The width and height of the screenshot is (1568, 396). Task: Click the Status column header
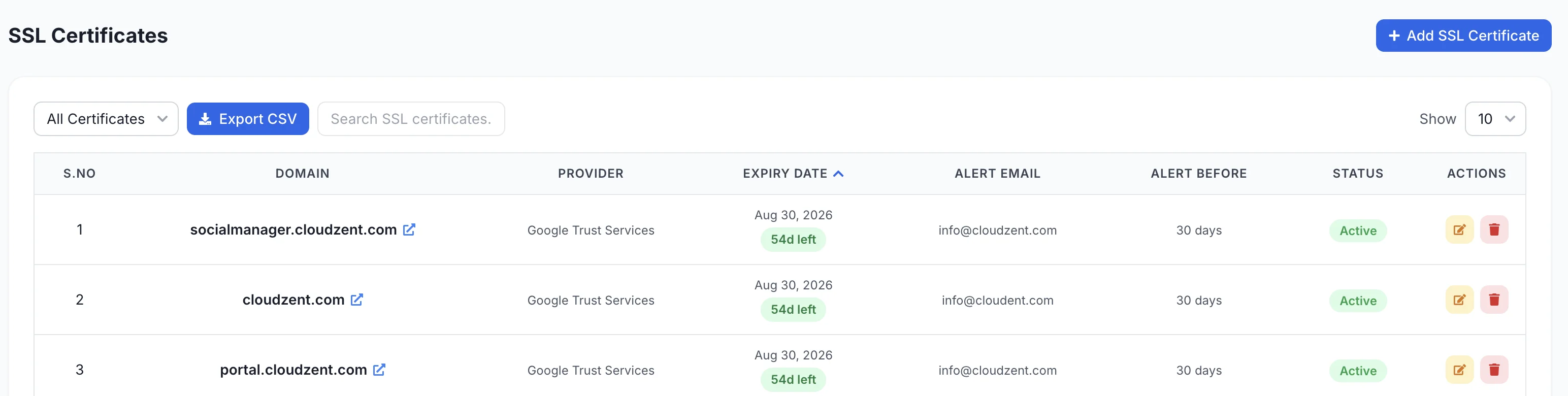(x=1357, y=173)
